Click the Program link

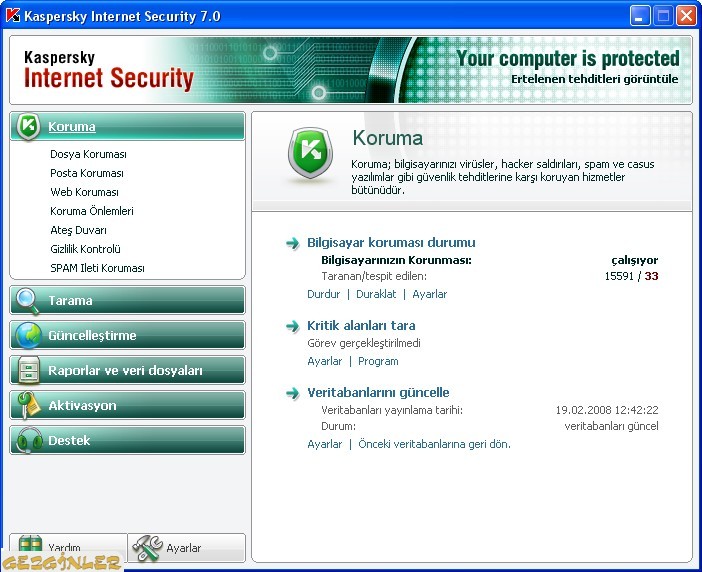click(378, 361)
